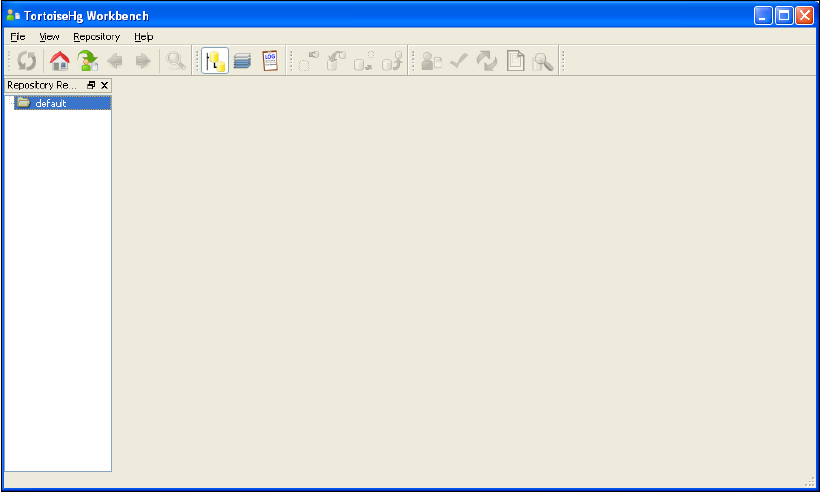The image size is (821, 493).
Task: Open the Repository menu
Action: 96,37
